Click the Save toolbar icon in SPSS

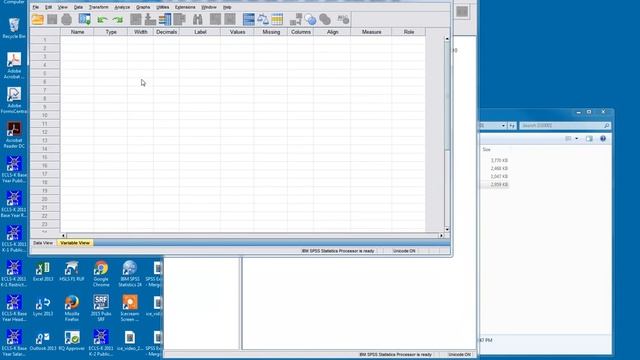[52, 19]
